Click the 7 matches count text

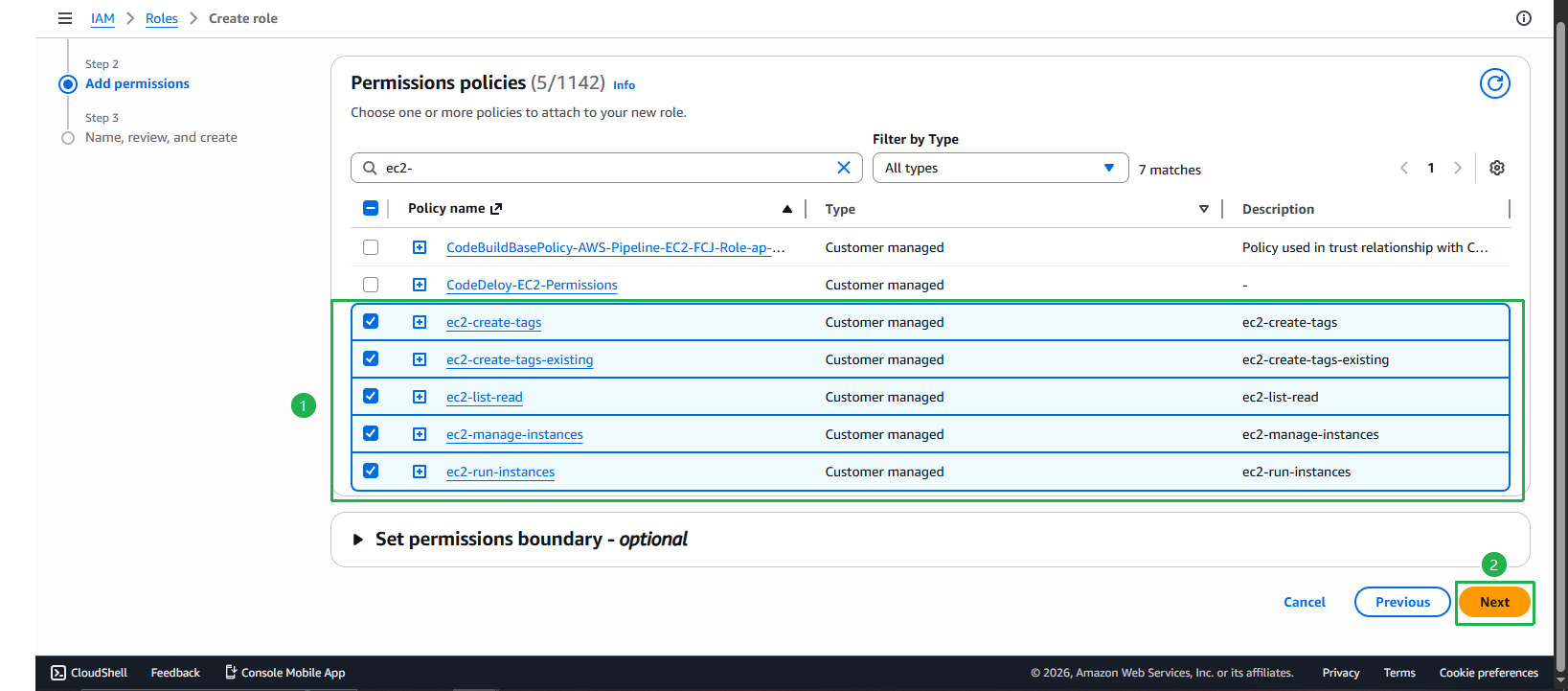[1170, 170]
